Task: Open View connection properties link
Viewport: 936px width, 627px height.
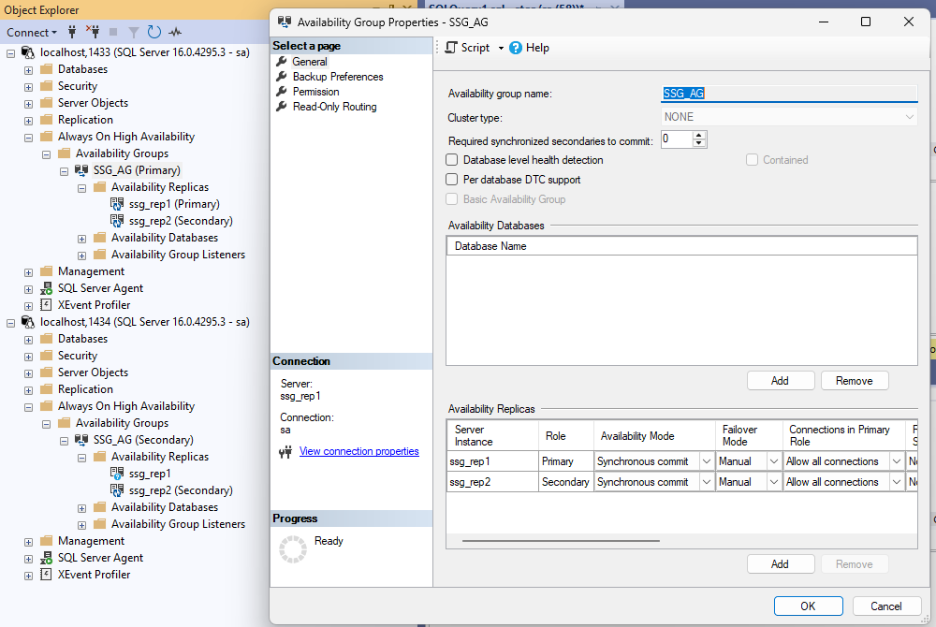Action: tap(359, 451)
